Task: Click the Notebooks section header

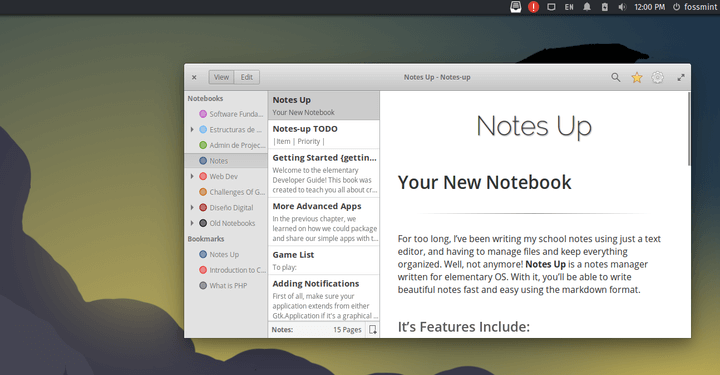Action: [x=205, y=98]
